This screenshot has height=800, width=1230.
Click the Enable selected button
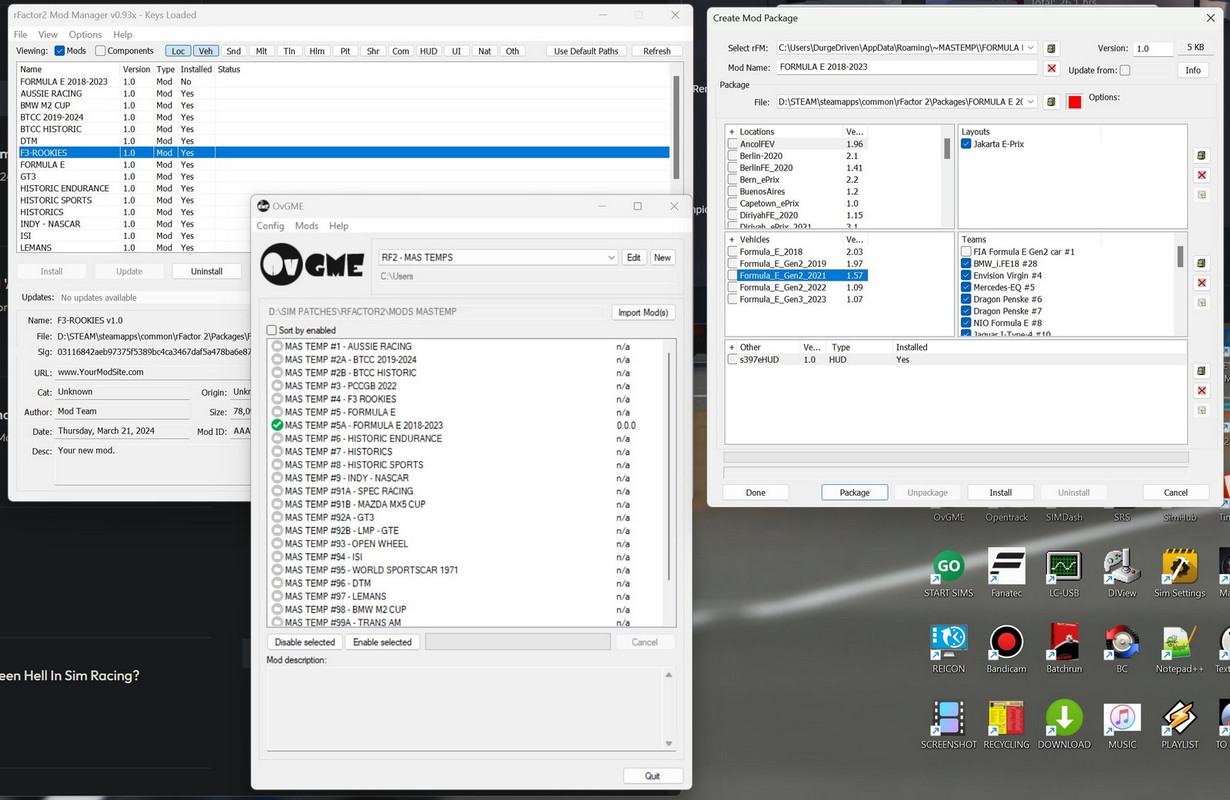point(382,642)
